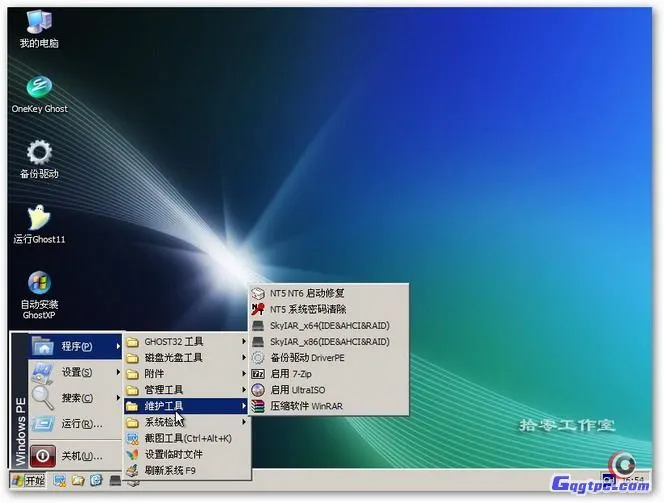
Task: Select the 自动安装 GhostXP desktop icon
Action: pos(39,296)
